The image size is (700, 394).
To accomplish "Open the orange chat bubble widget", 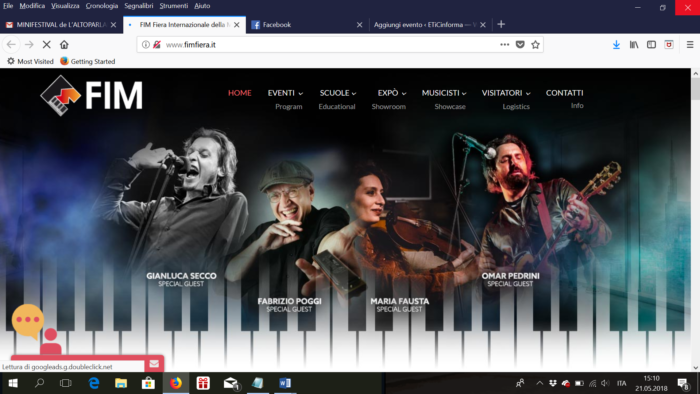I will coord(28,320).
